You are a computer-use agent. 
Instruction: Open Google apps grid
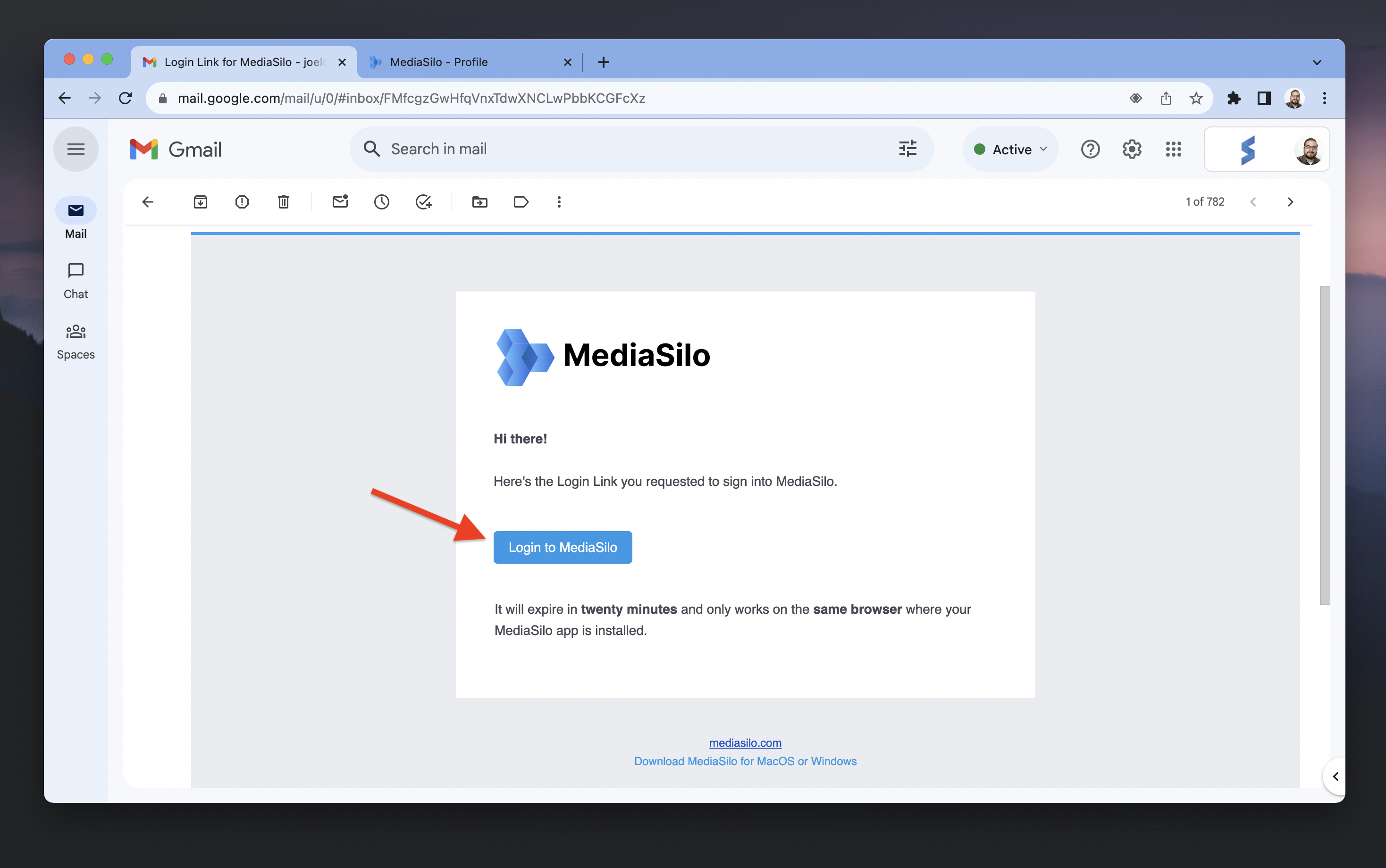[x=1173, y=149]
